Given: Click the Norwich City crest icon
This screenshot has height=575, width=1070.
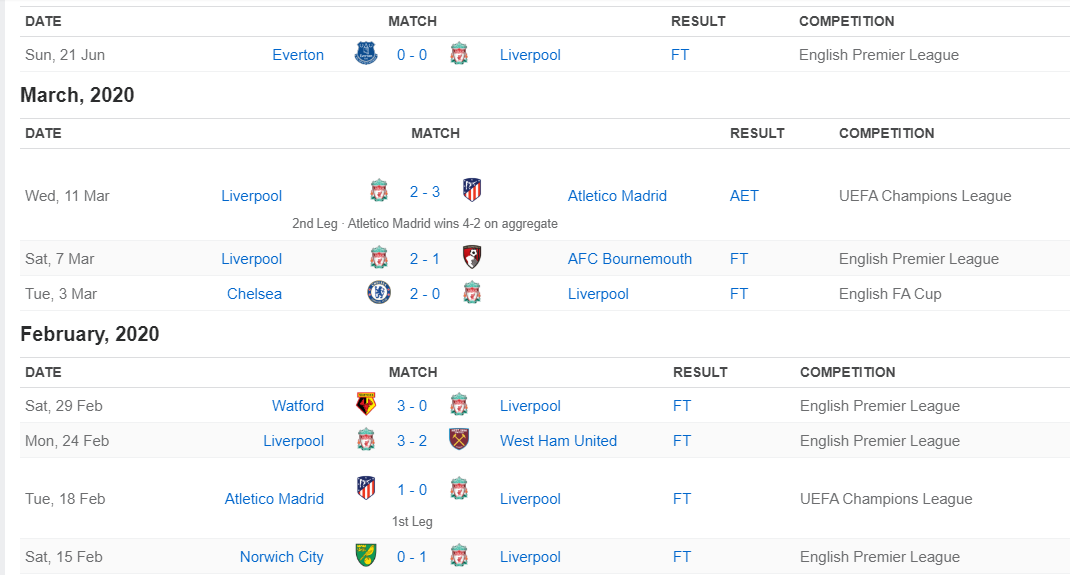Looking at the screenshot, I should (366, 556).
